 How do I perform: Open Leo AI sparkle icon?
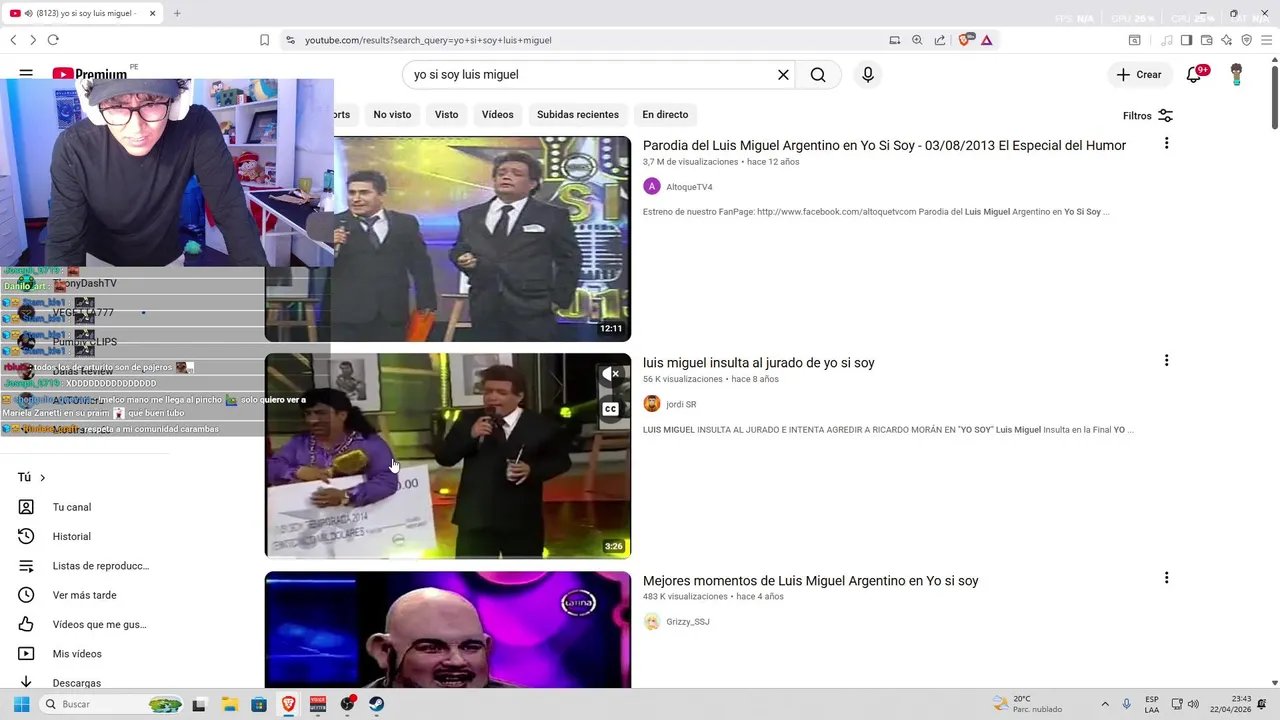[1226, 40]
